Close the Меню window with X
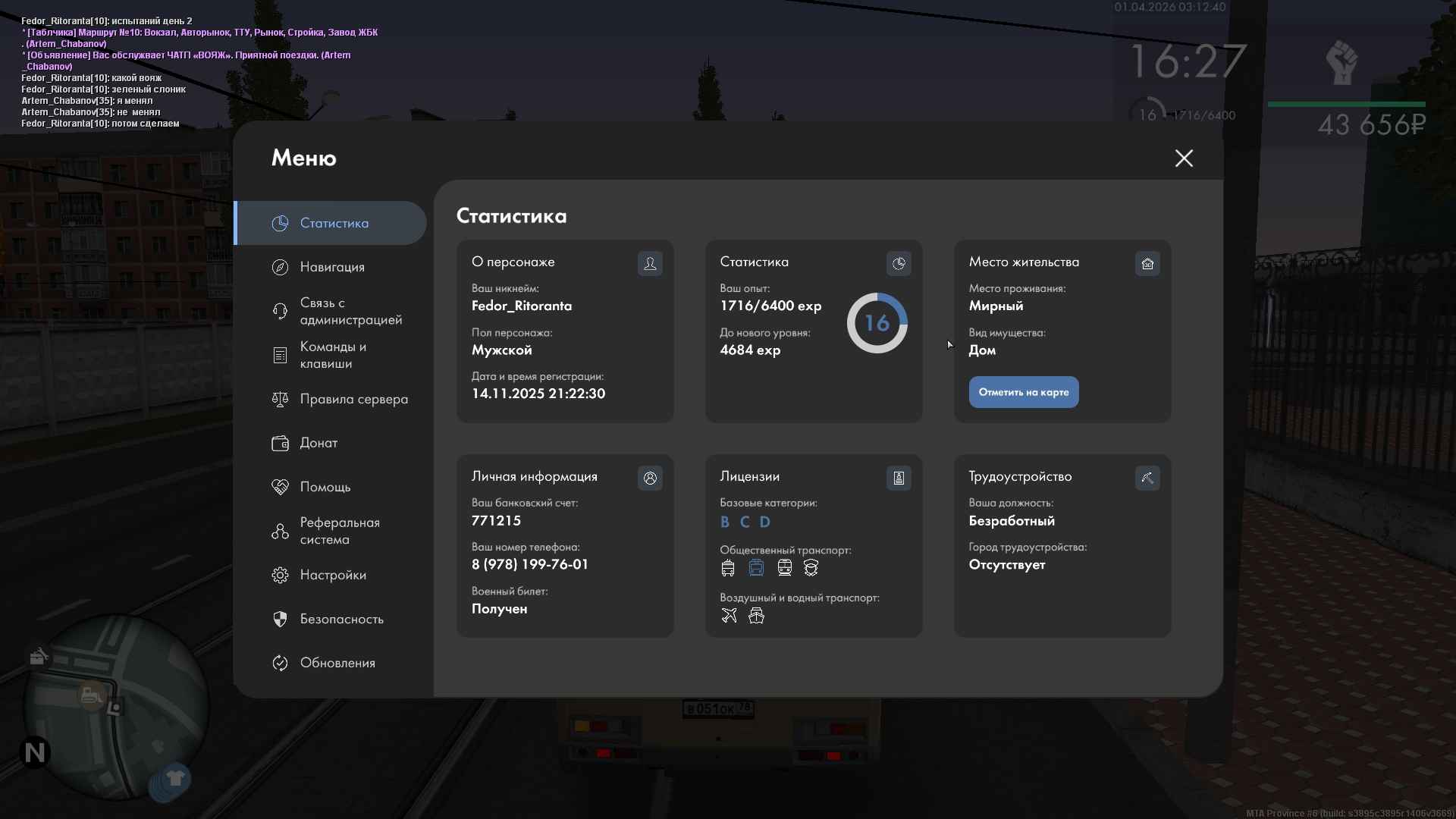This screenshot has height=819, width=1456. 1184,158
